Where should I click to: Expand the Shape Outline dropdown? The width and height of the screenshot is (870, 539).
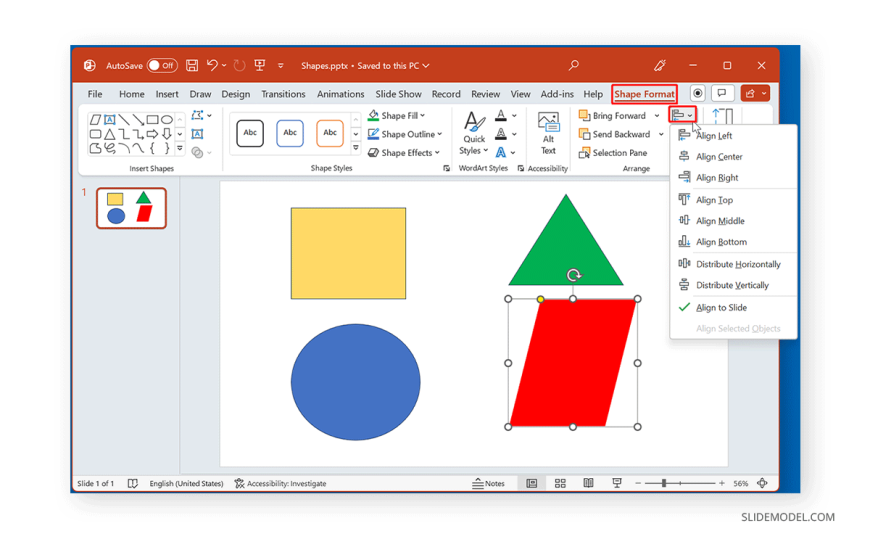[x=439, y=134]
